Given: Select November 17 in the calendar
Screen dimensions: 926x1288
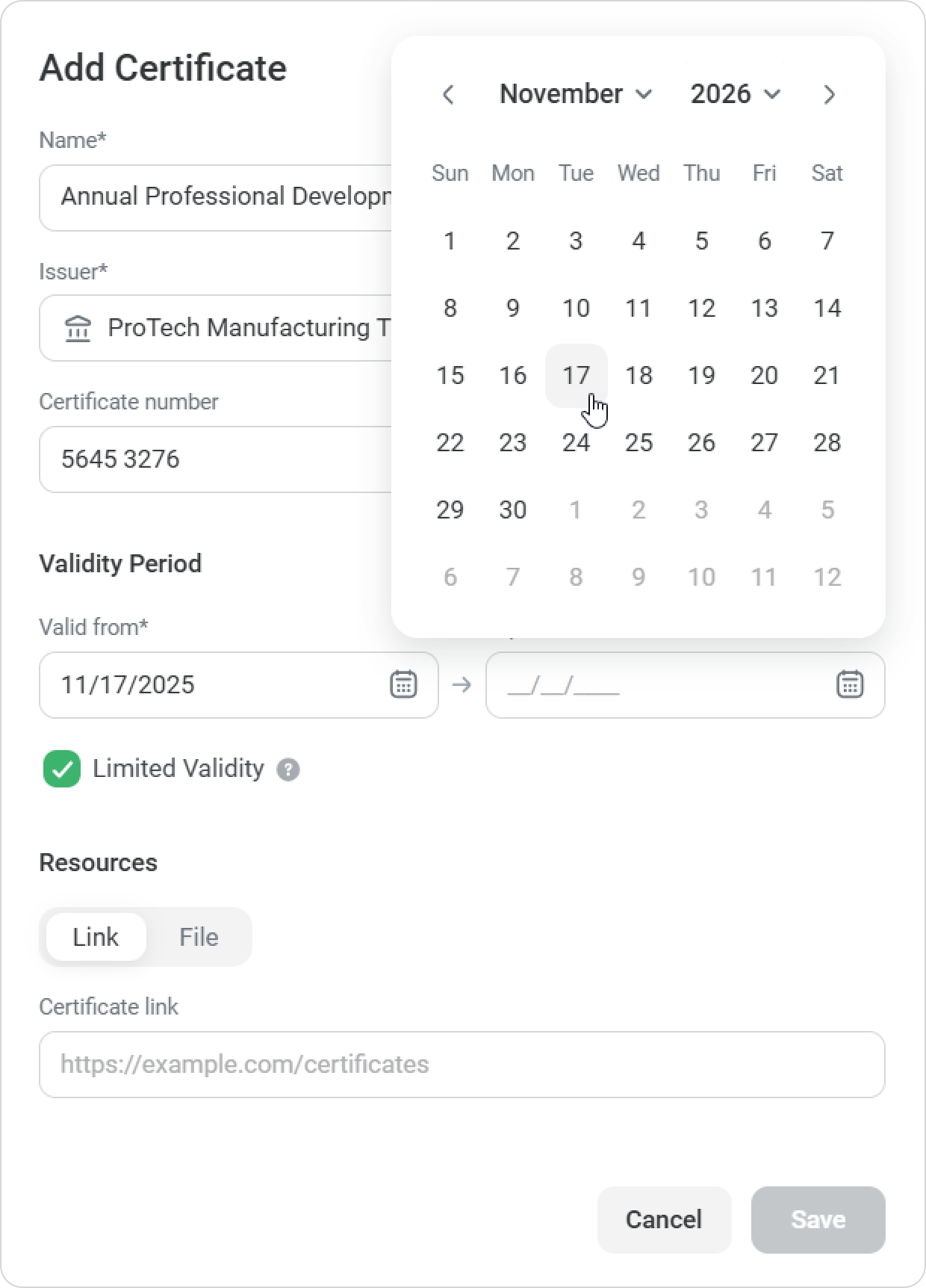Looking at the screenshot, I should pyautogui.click(x=576, y=375).
